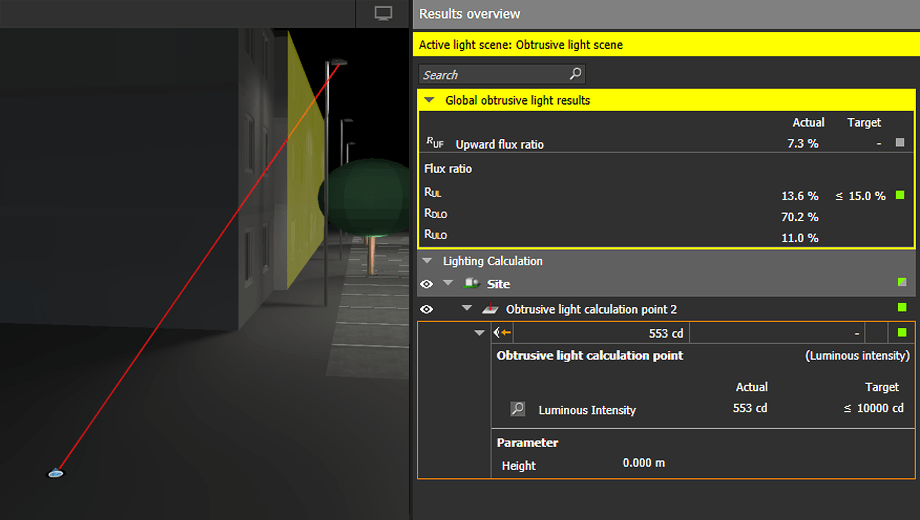Click the magnifier icon in the Search box
The image size is (920, 520).
pos(575,74)
